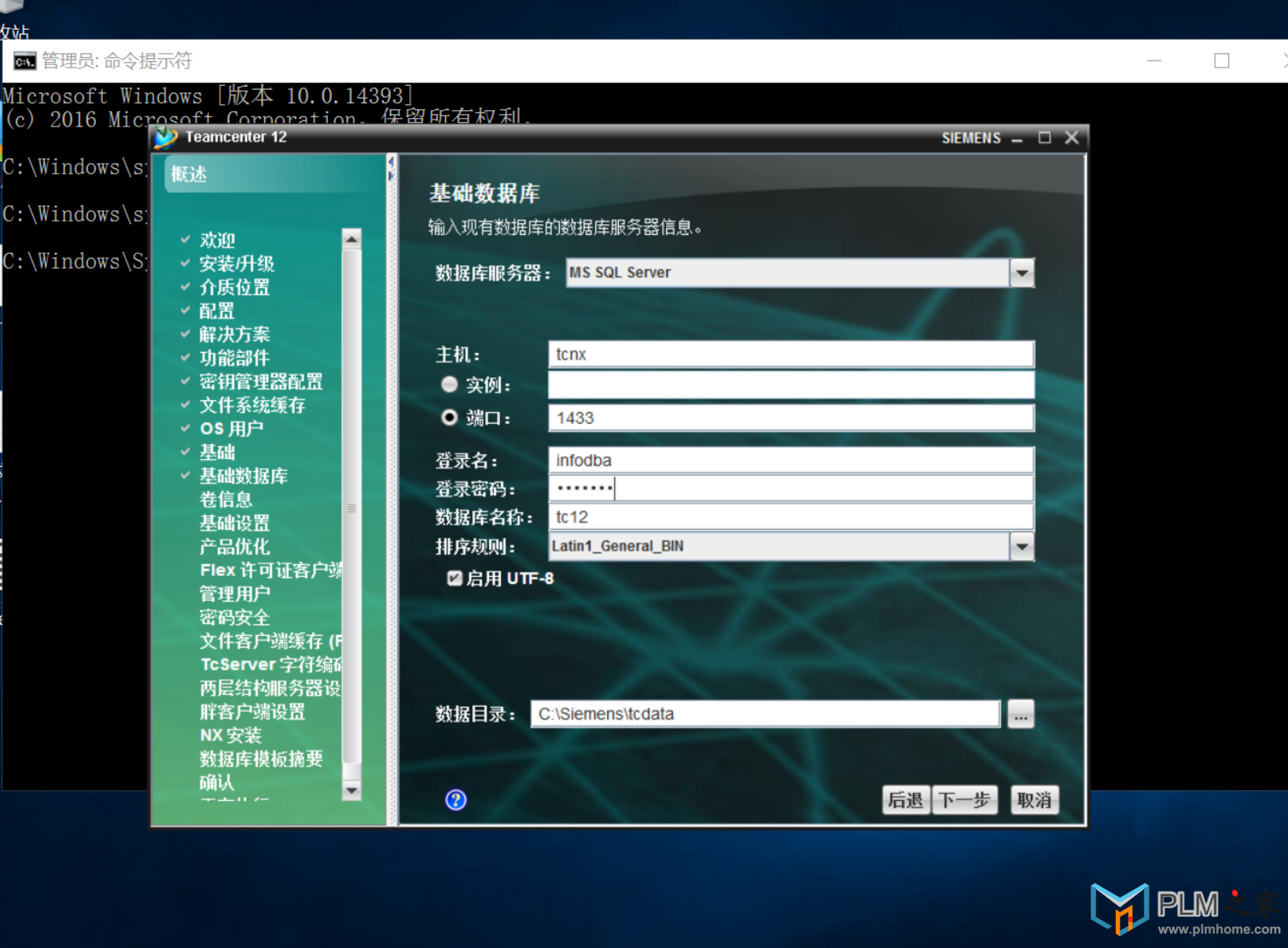Viewport: 1288px width, 948px height.
Task: Click the command prompt window icon
Action: click(x=24, y=61)
